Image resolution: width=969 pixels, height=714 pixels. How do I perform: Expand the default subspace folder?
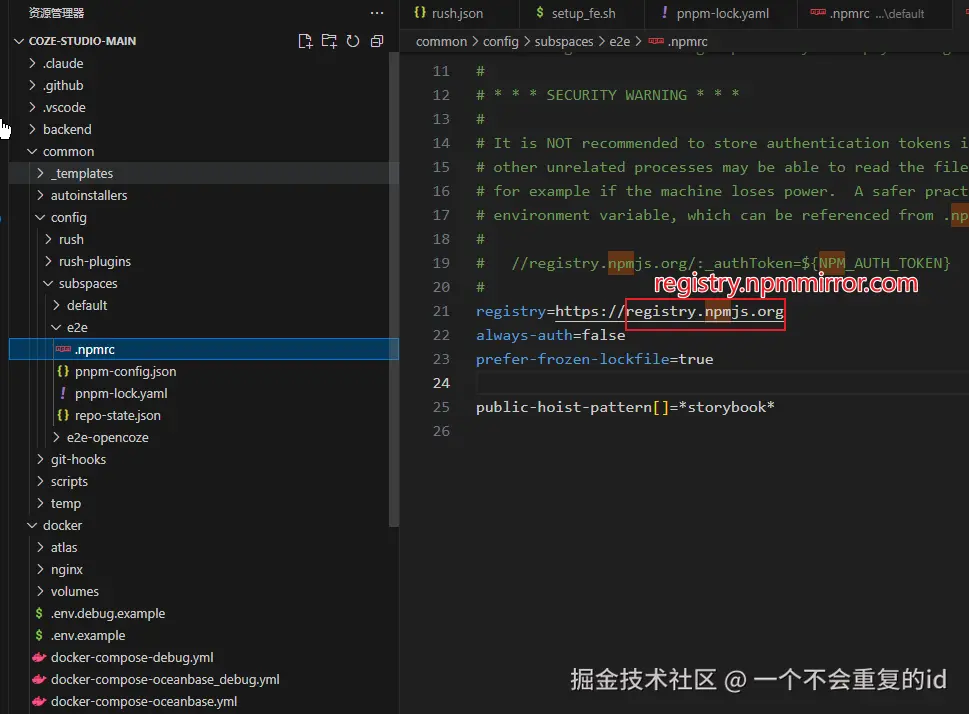(x=56, y=305)
